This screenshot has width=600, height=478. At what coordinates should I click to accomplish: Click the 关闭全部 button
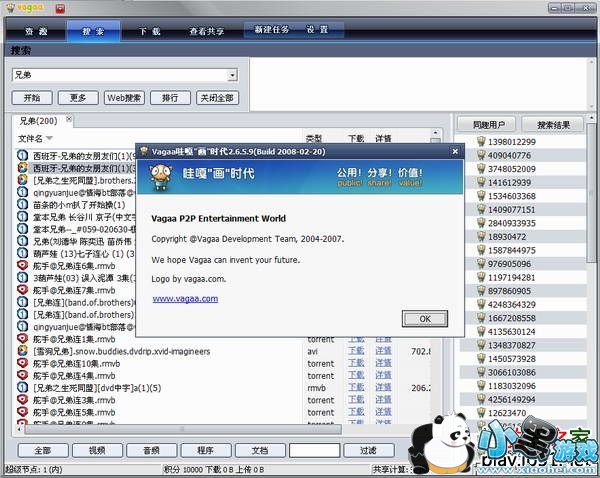point(217,98)
